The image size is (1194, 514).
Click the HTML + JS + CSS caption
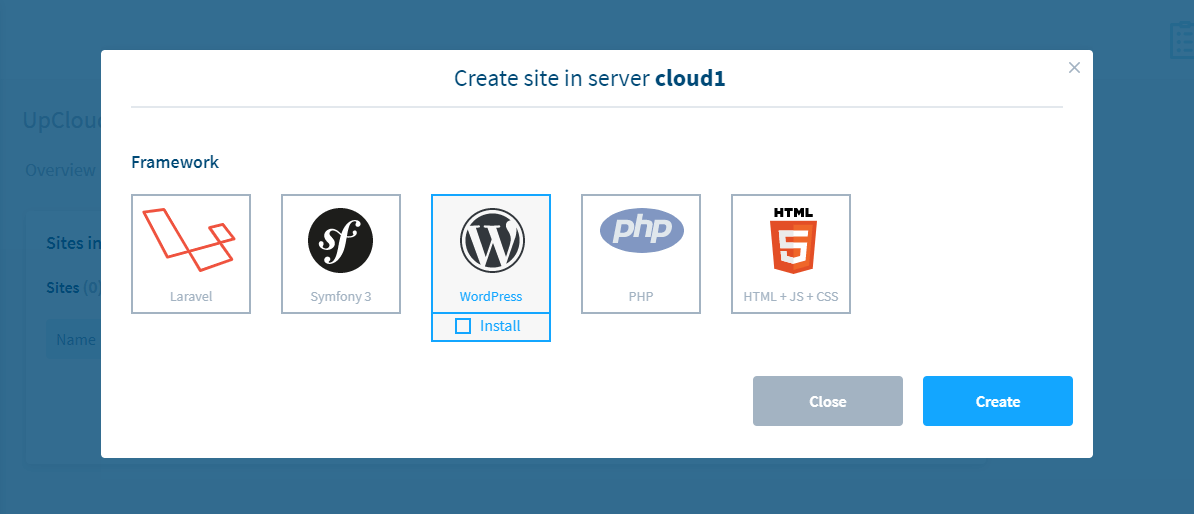[791, 297]
